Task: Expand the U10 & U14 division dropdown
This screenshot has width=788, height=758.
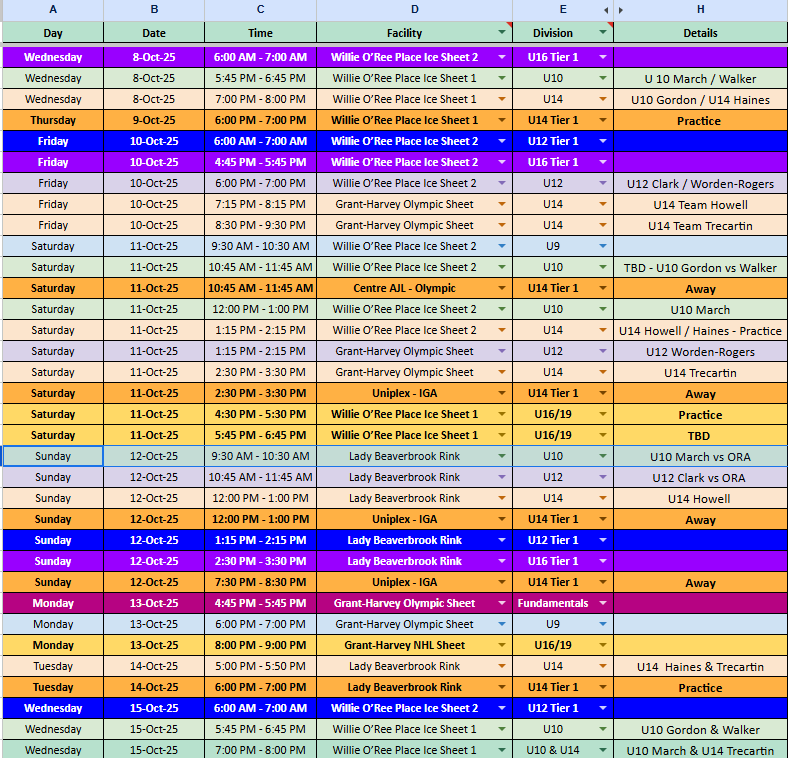Action: [x=602, y=750]
